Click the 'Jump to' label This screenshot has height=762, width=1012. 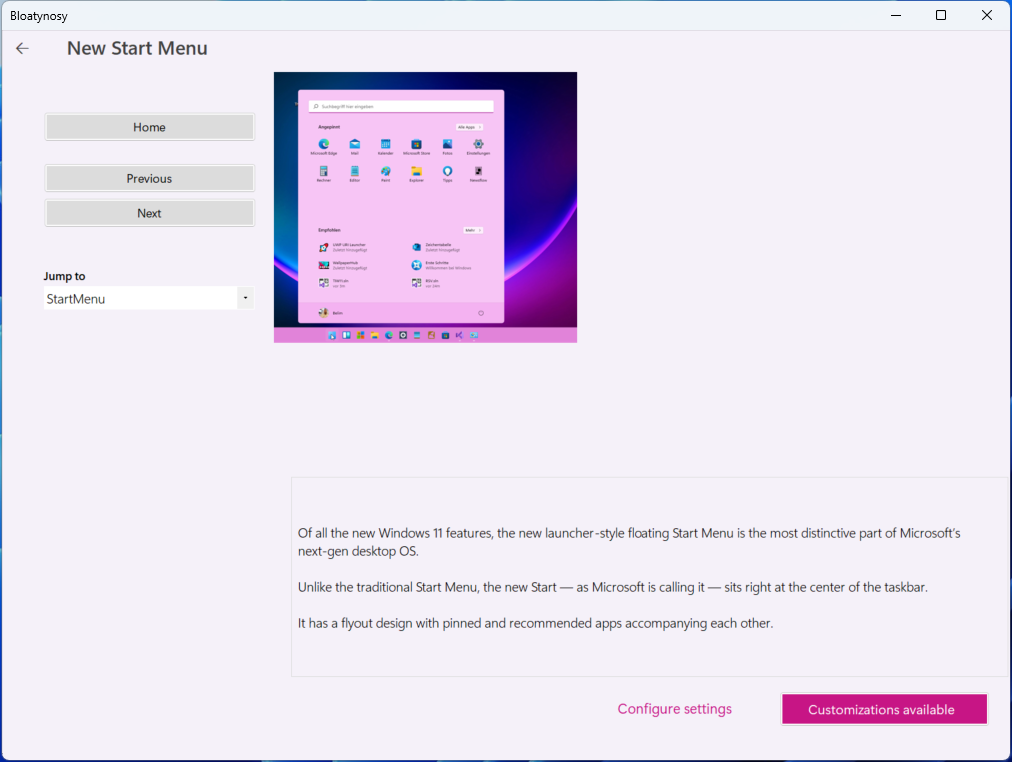65,276
